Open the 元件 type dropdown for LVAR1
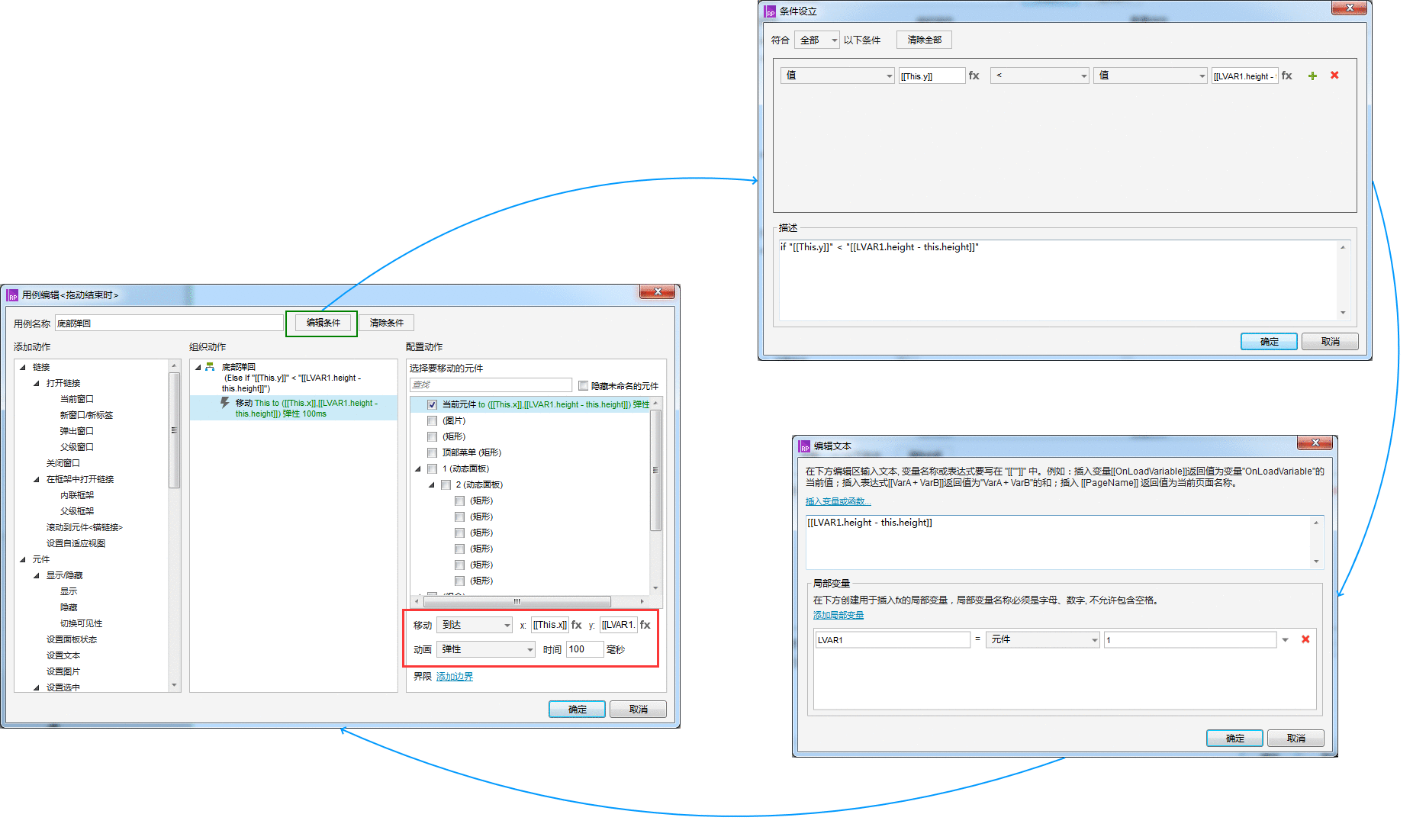Viewport: 1413px width, 840px height. tap(1043, 639)
